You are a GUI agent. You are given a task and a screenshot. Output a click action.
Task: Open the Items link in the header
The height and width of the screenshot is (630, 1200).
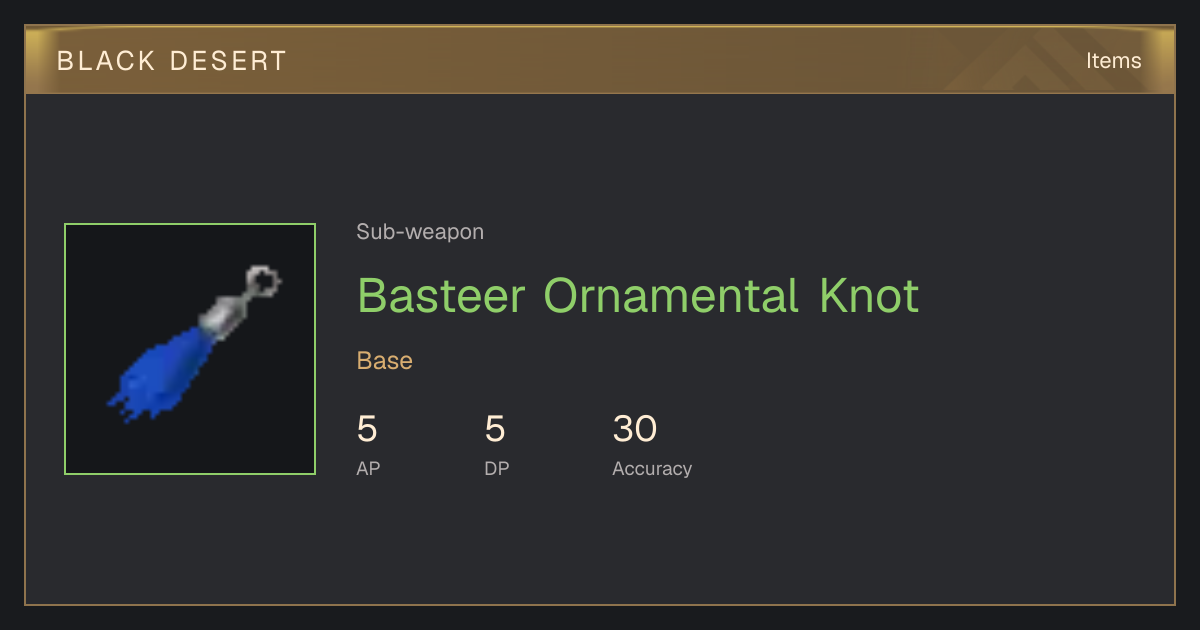tap(1113, 60)
